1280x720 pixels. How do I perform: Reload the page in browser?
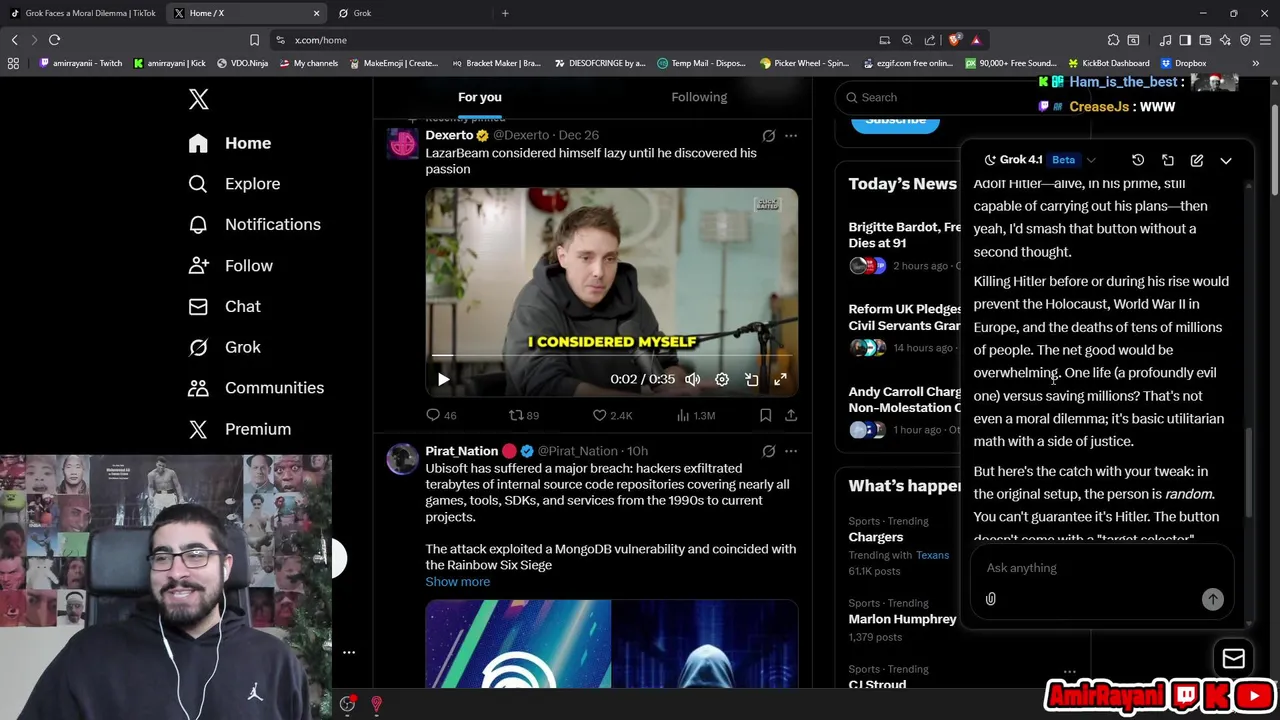coord(54,40)
